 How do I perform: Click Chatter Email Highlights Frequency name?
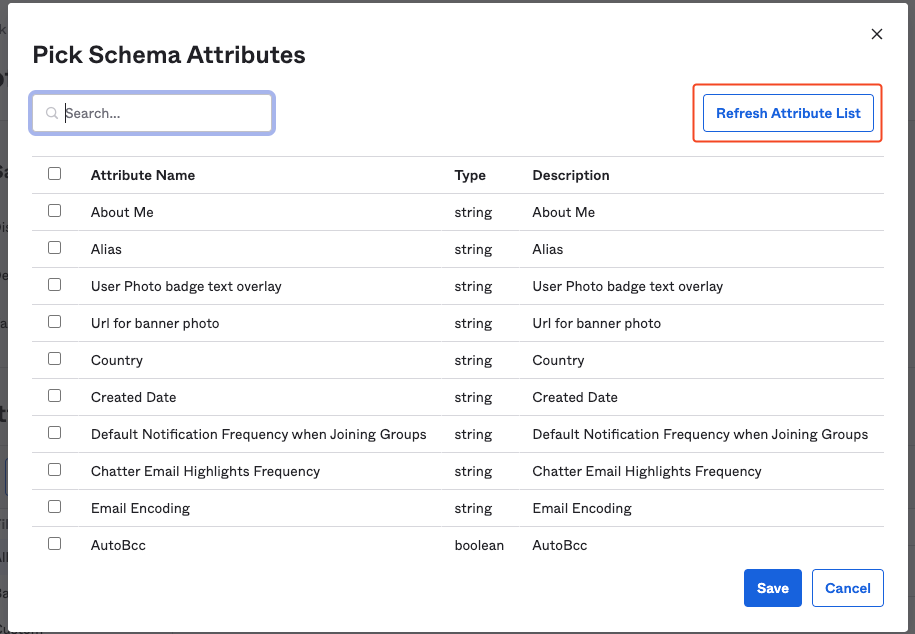point(205,471)
